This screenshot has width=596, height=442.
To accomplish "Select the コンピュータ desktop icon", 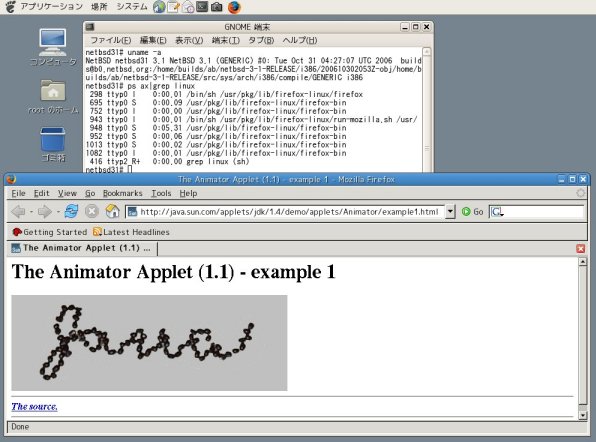I will click(53, 48).
